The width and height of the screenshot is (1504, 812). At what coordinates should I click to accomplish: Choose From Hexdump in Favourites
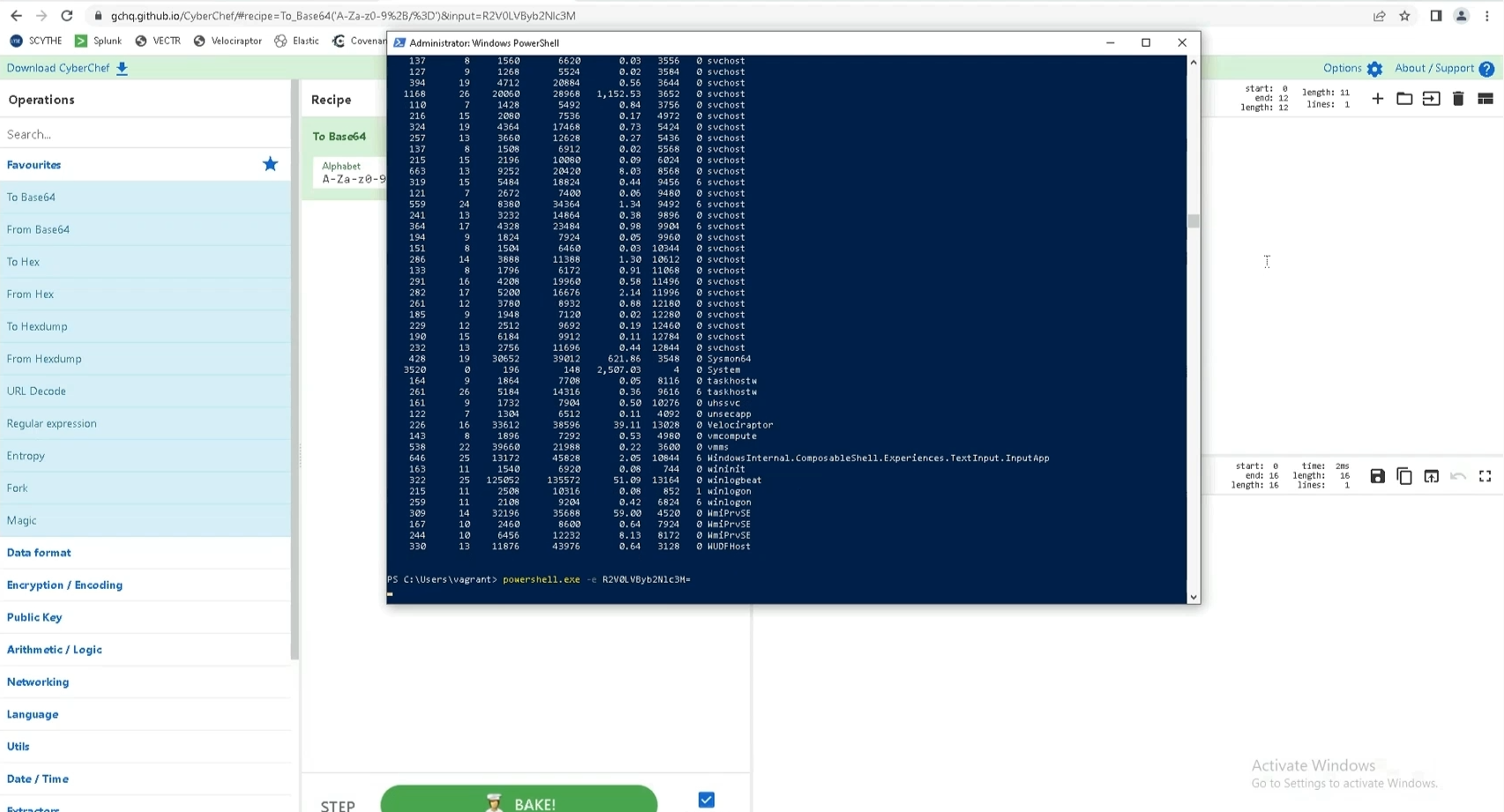tap(44, 359)
